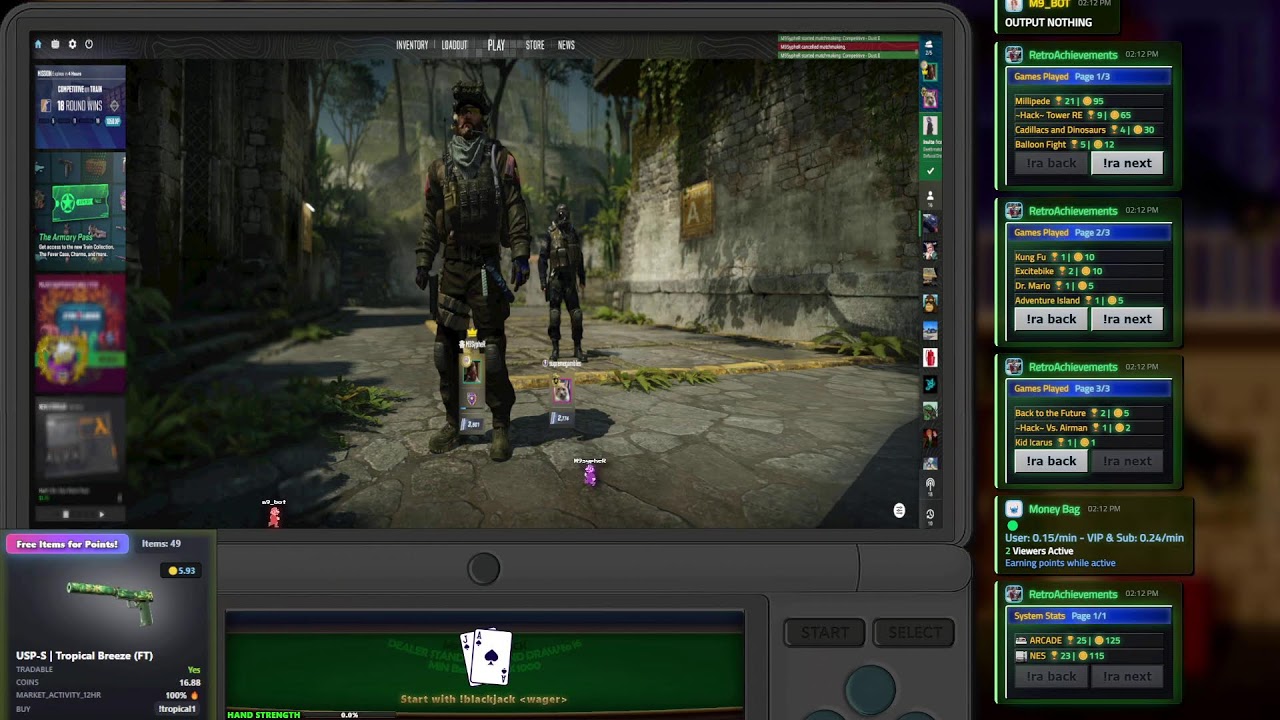Screen dimensions: 1280x720
Task: Click !ra next on Games Played Page 2/3
Action: click(1127, 319)
